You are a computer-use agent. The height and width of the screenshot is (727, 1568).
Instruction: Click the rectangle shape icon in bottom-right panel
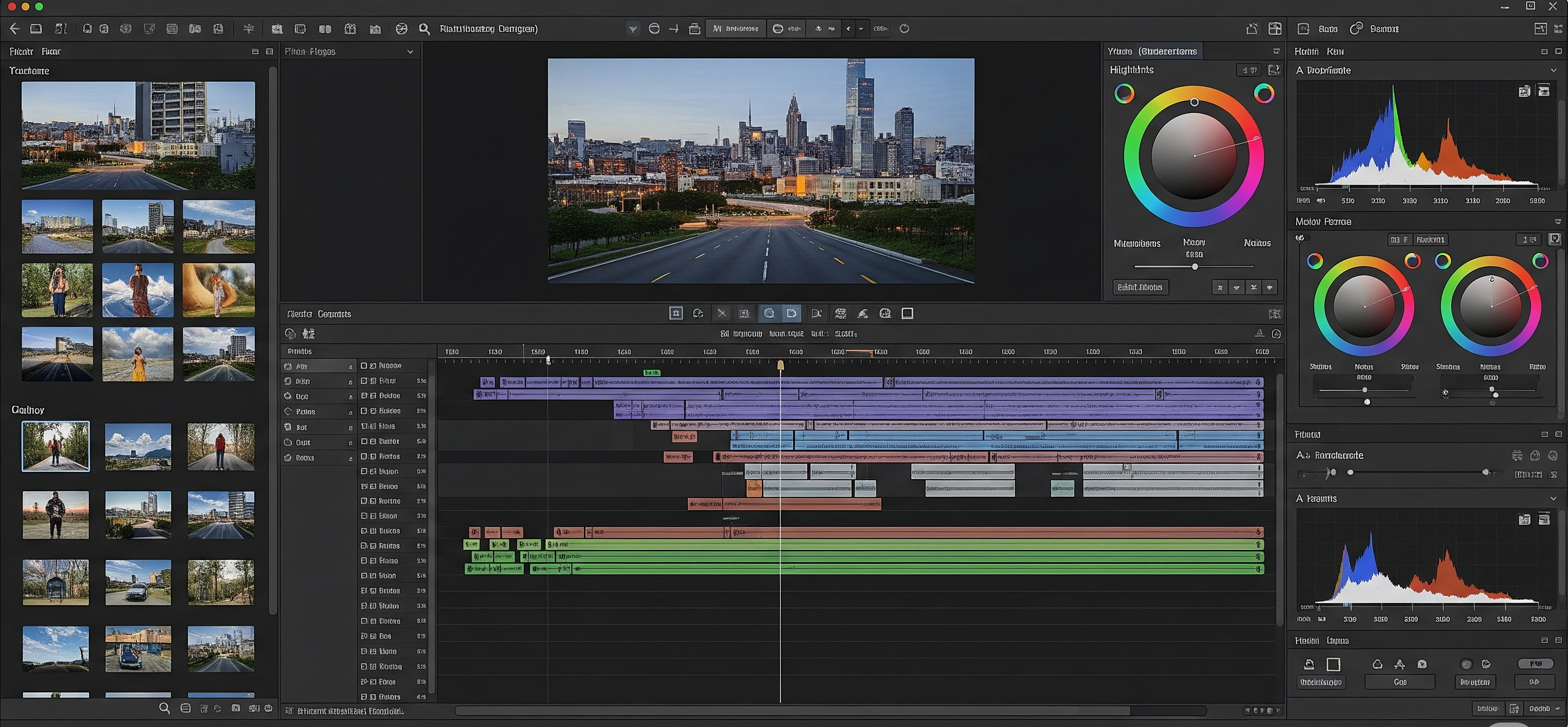tap(1333, 664)
